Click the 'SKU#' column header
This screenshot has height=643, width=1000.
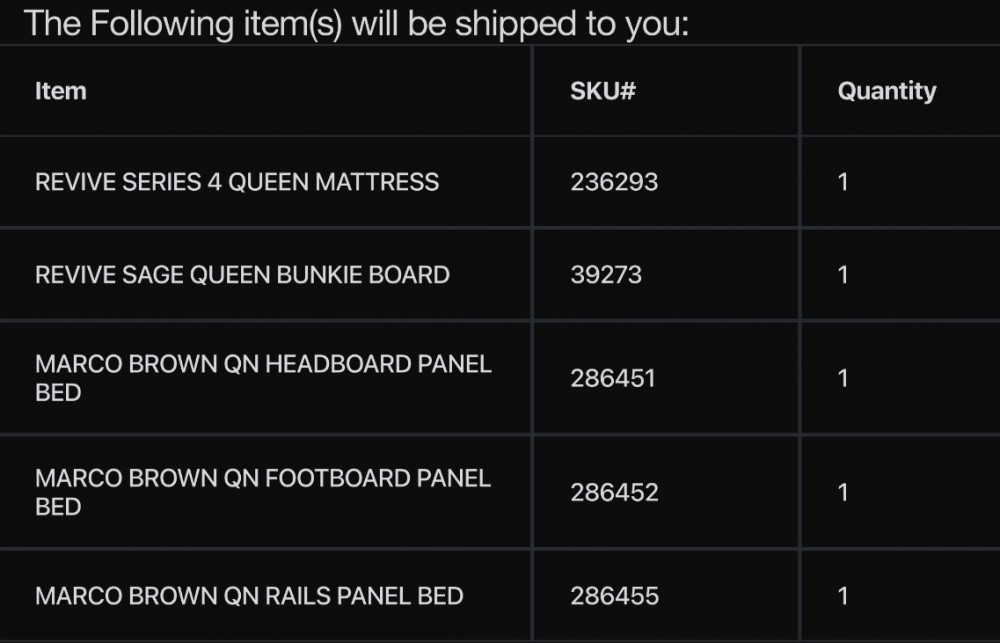(x=603, y=91)
